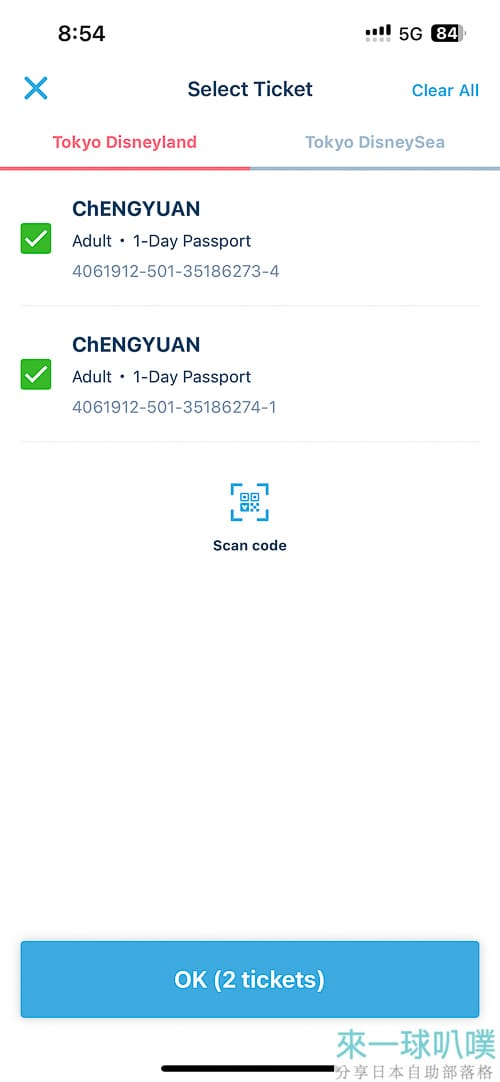Tap the 5G network indicator
500x1082 pixels.
[410, 34]
